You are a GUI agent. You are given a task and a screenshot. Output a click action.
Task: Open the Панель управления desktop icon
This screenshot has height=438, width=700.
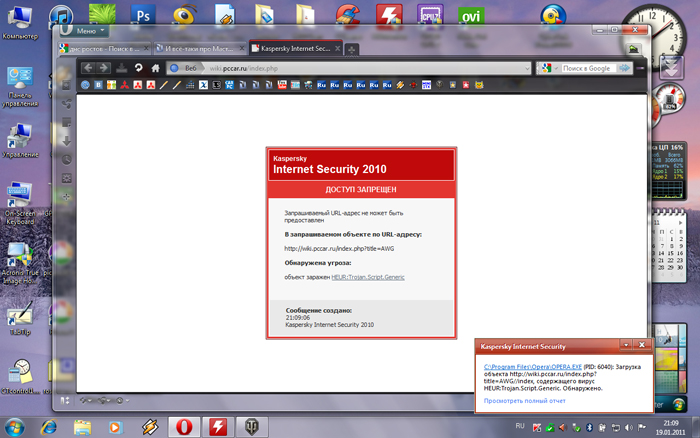(x=20, y=87)
